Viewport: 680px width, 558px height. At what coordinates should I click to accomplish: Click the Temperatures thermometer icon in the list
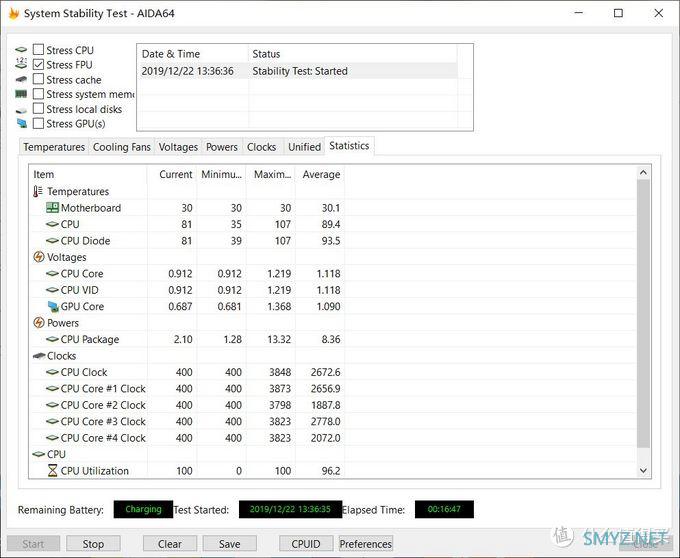[38, 191]
